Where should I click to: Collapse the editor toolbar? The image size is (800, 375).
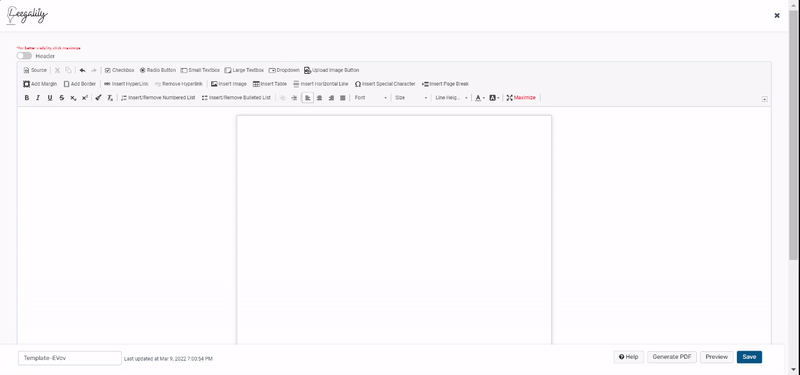point(764,99)
